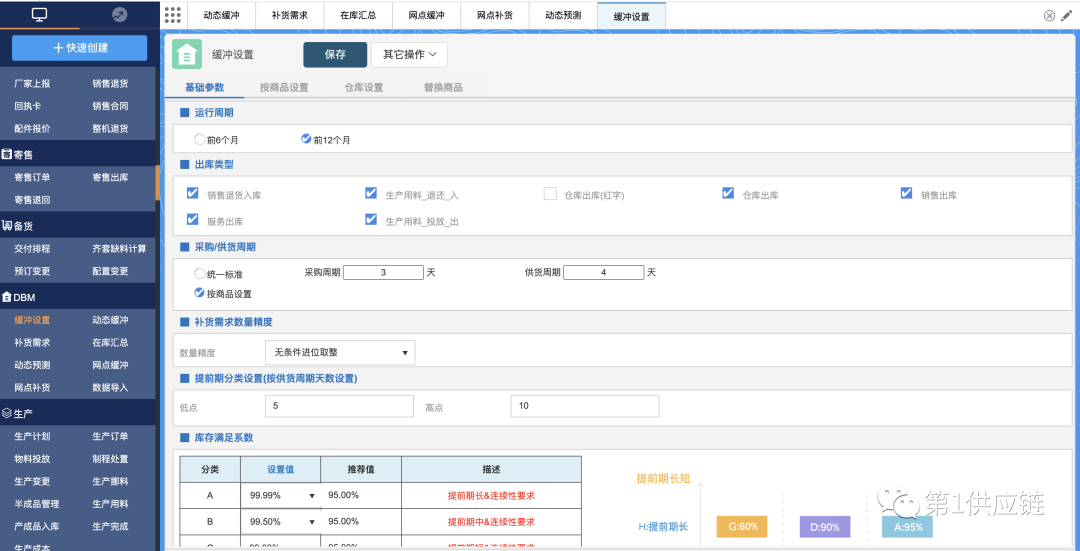Open the 动态预测 tab in top bar
The image size is (1080, 551).
563,16
